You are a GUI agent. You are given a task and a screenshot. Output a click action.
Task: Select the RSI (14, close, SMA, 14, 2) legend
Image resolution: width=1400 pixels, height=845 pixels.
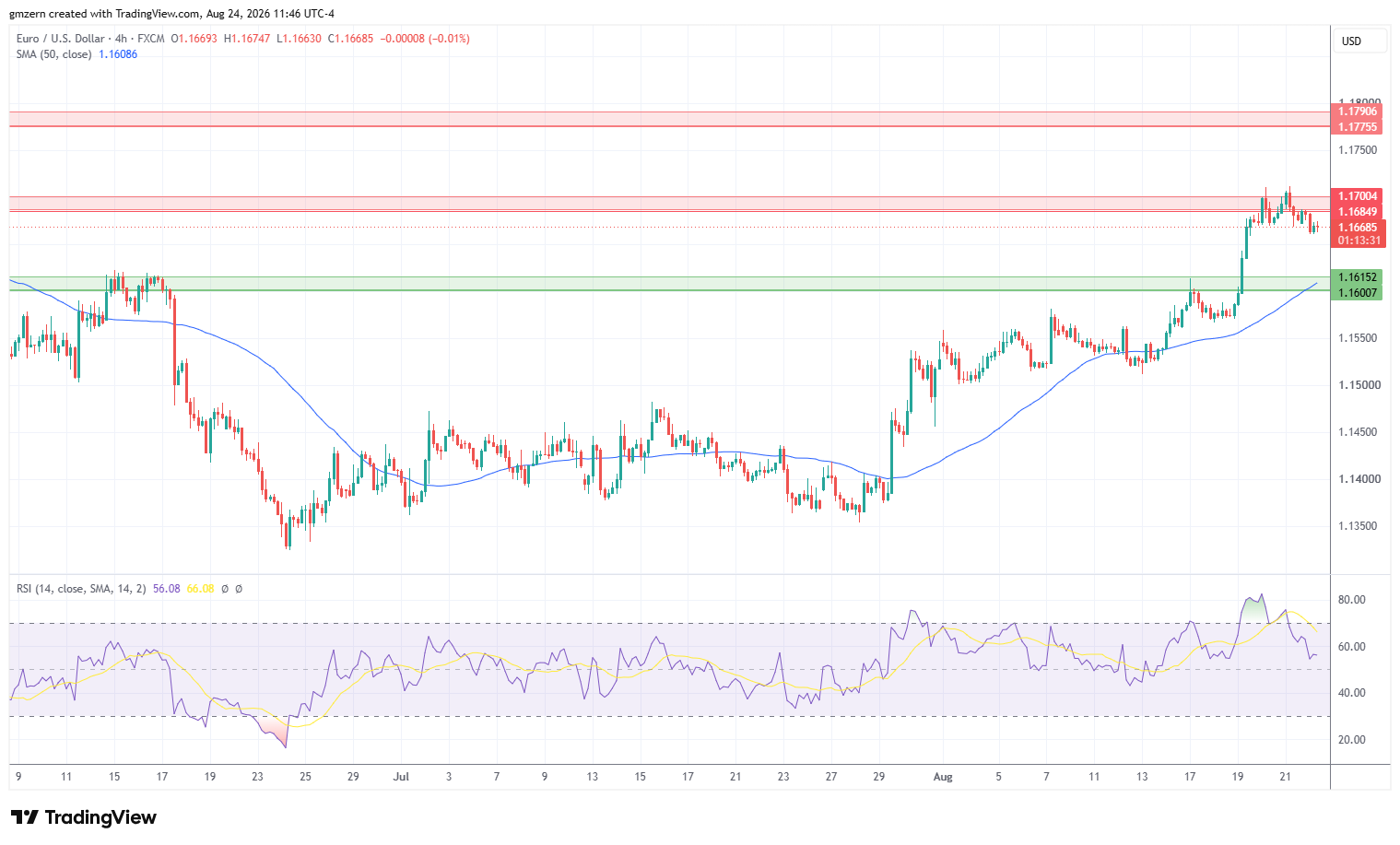coord(81,588)
